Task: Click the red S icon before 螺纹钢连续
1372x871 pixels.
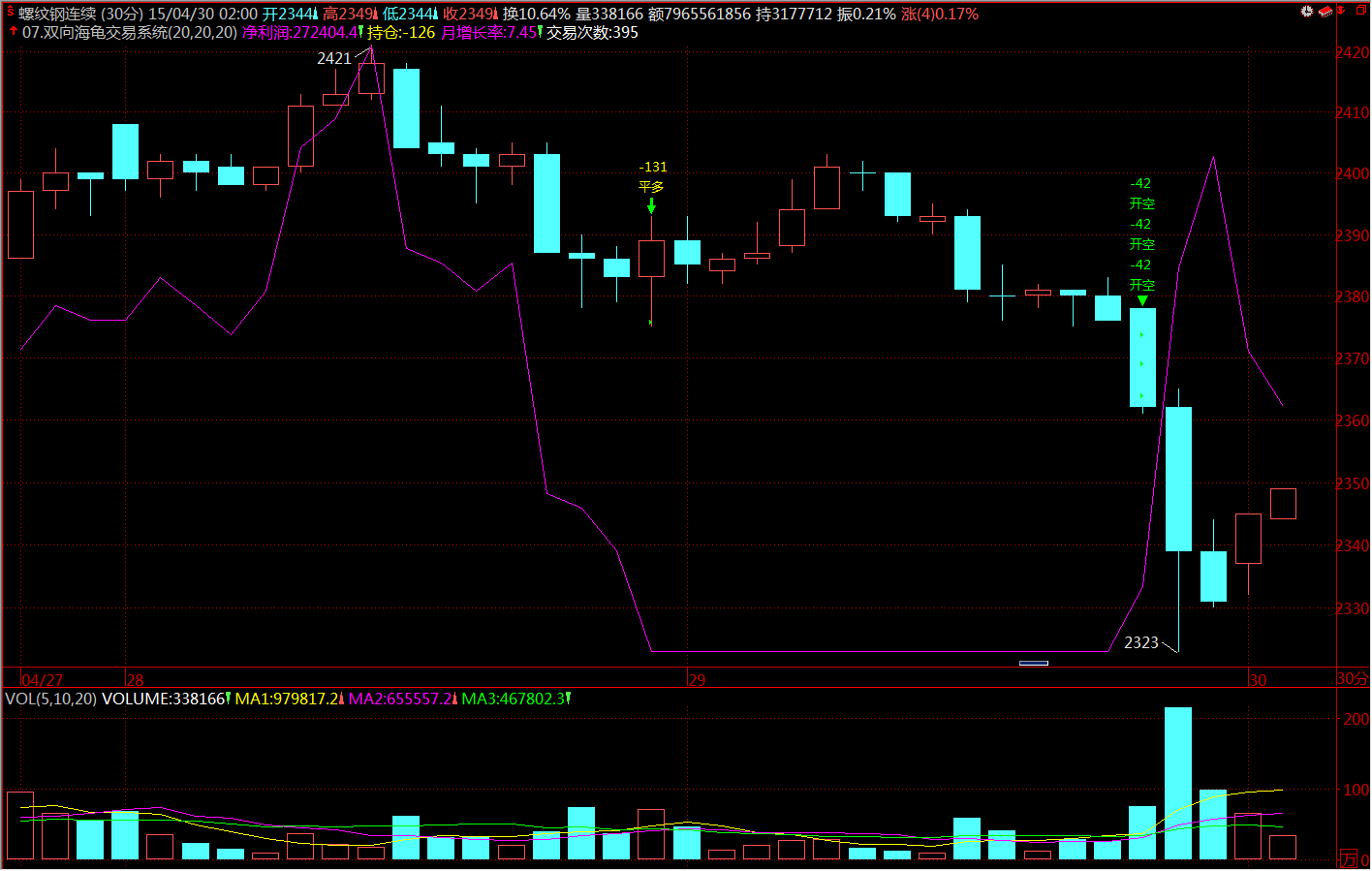Action: 11,11
